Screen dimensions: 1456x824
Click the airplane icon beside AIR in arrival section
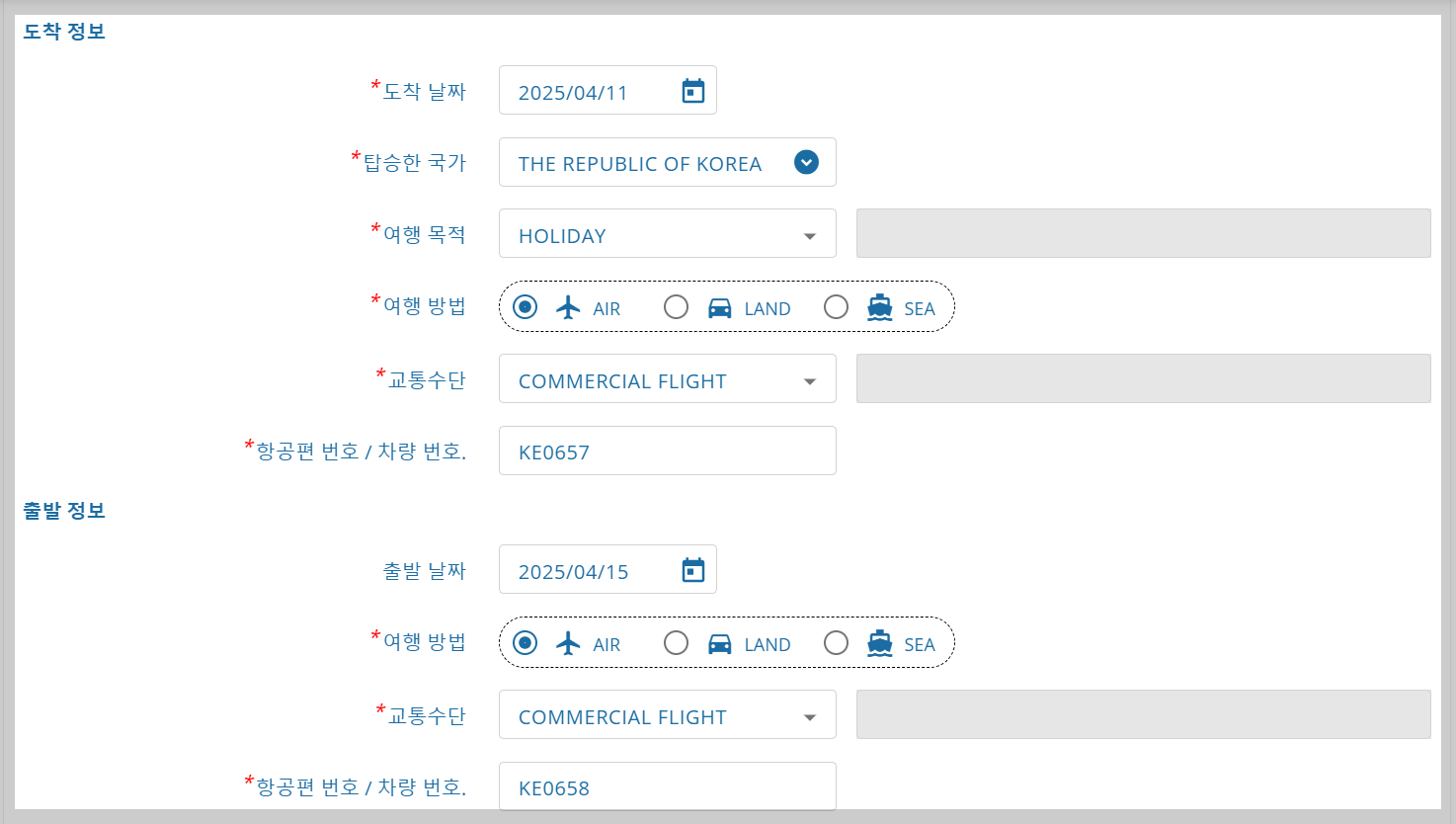click(x=568, y=306)
